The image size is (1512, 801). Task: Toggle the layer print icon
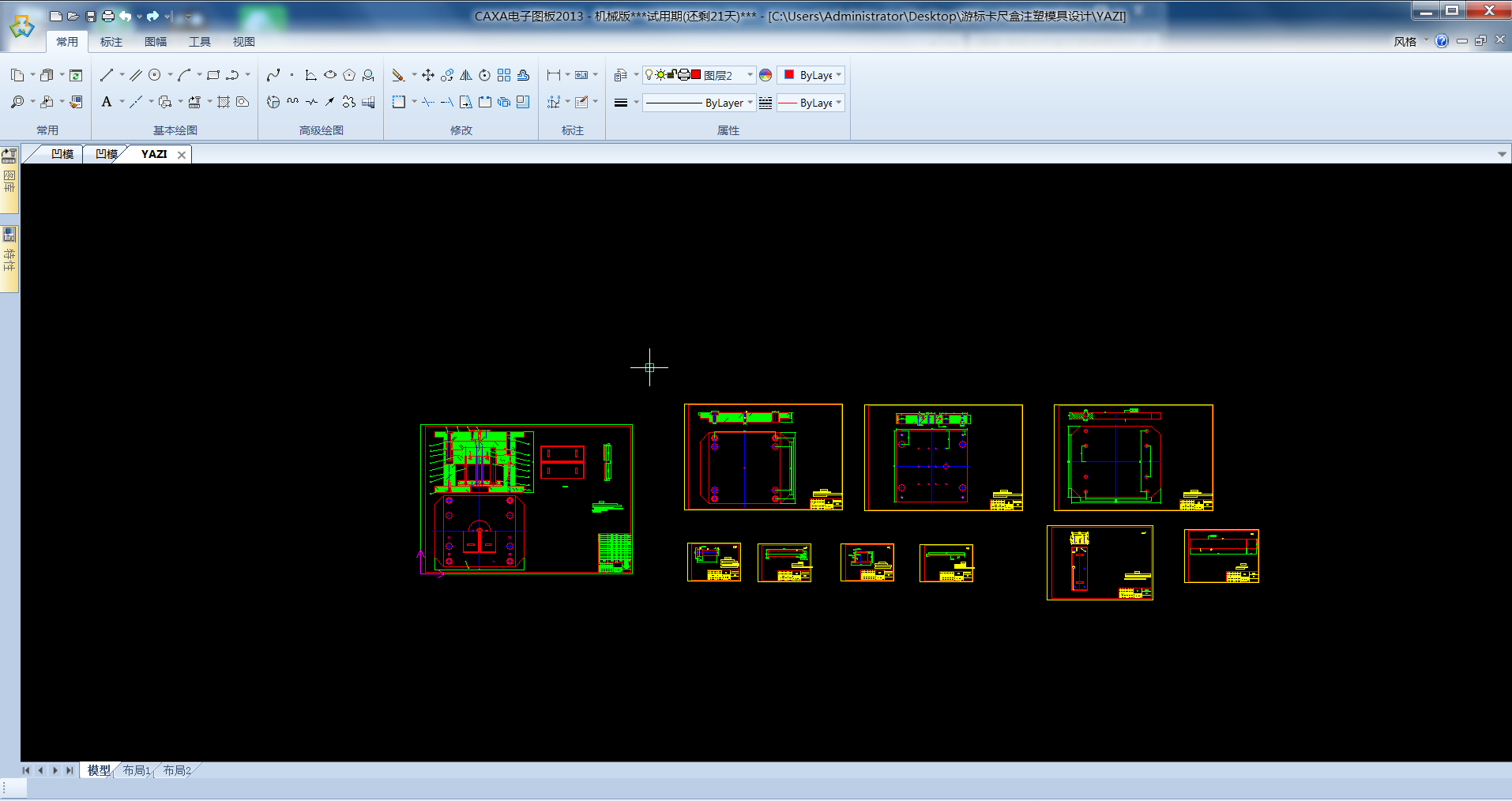point(683,75)
